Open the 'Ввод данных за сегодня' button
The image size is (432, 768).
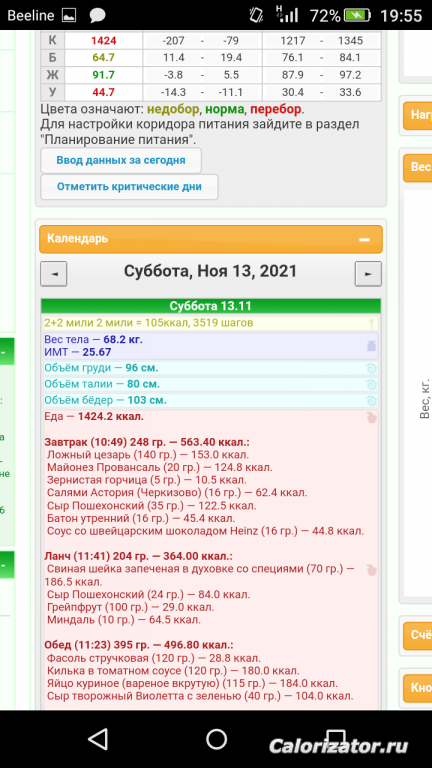tap(120, 160)
